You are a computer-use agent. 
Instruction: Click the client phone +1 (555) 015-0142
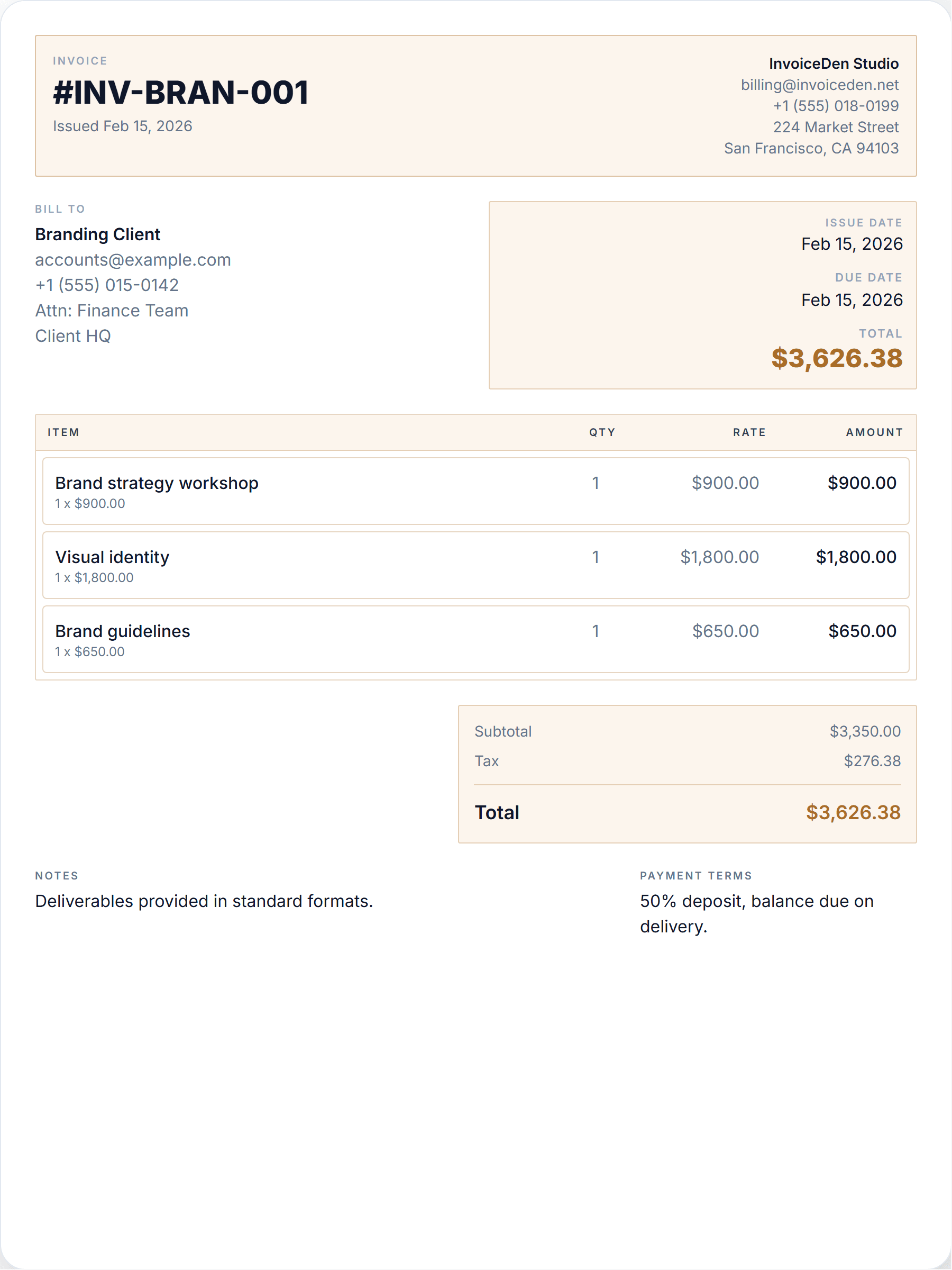tap(107, 285)
